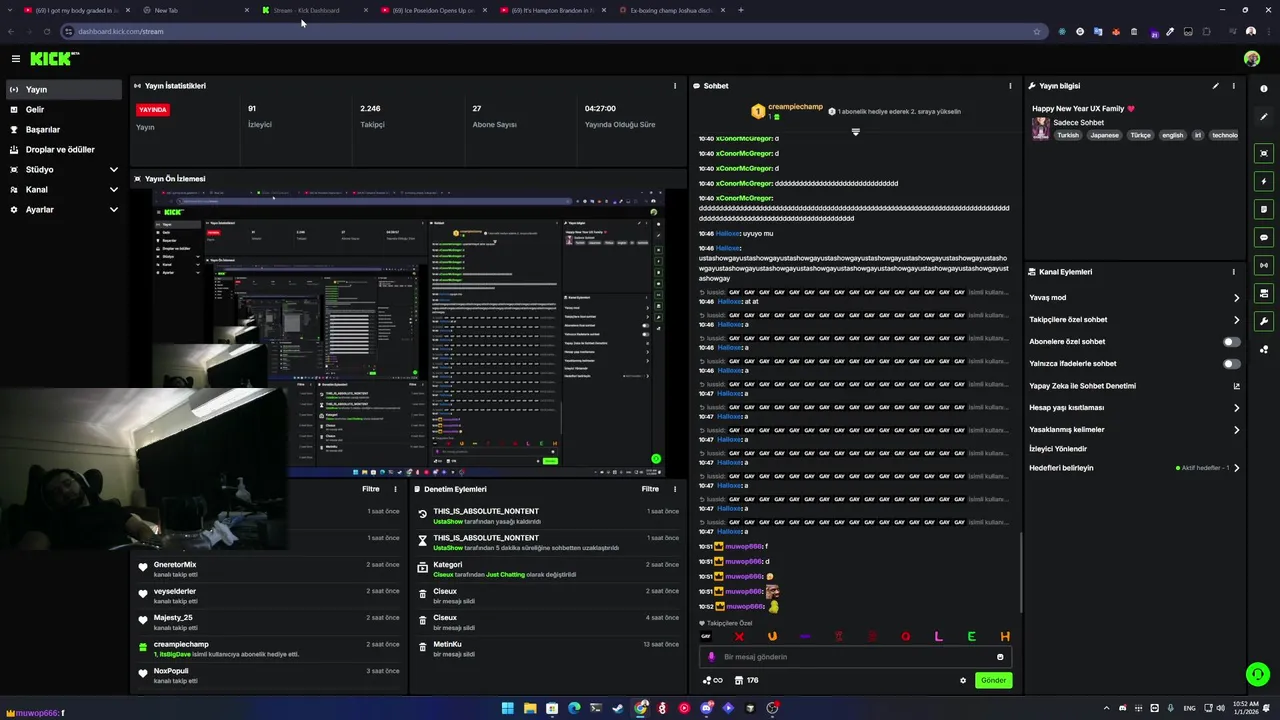
Task: Open the Windows Start button
Action: [x=507, y=708]
